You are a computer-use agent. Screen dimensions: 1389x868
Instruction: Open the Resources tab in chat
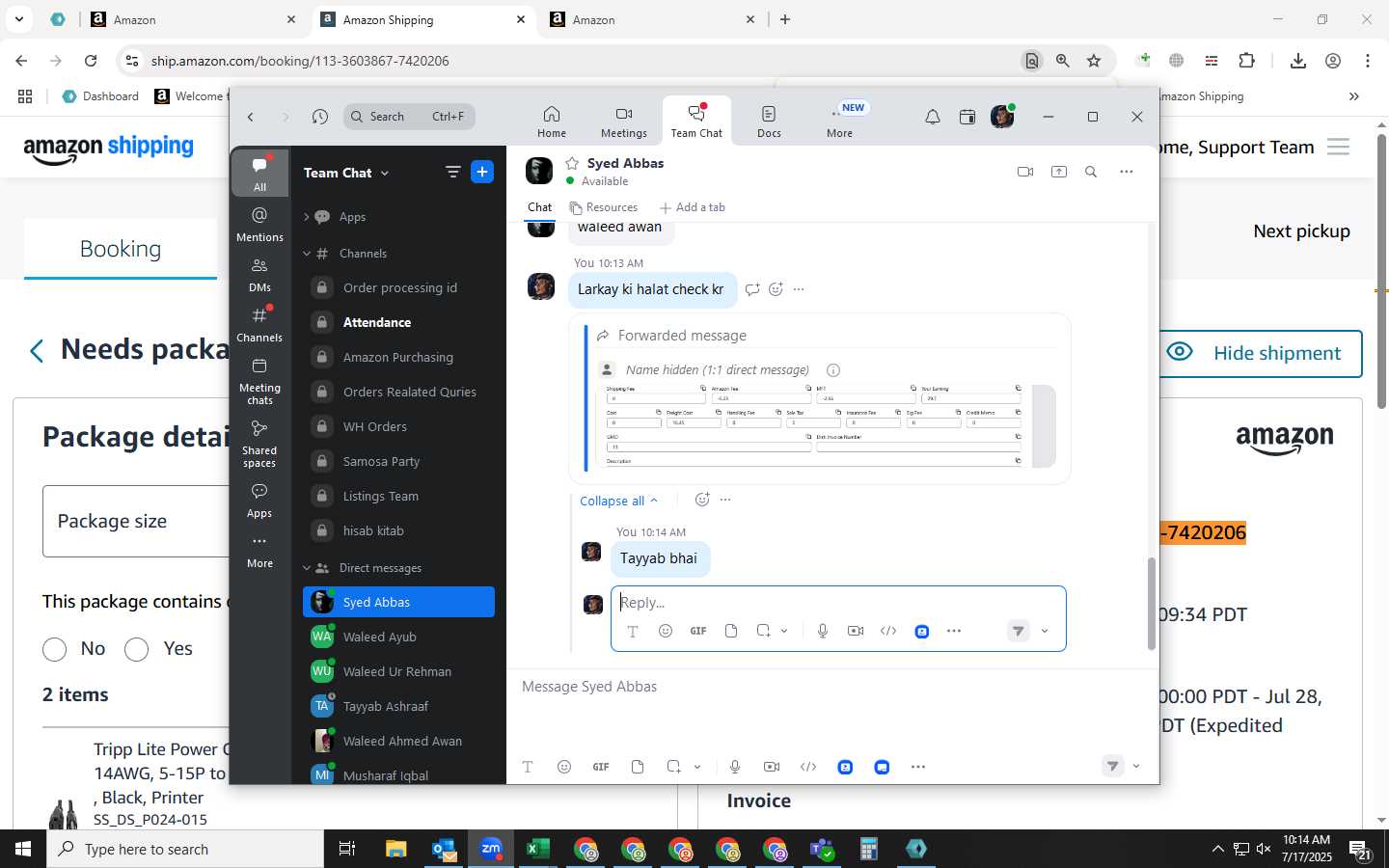coord(604,207)
